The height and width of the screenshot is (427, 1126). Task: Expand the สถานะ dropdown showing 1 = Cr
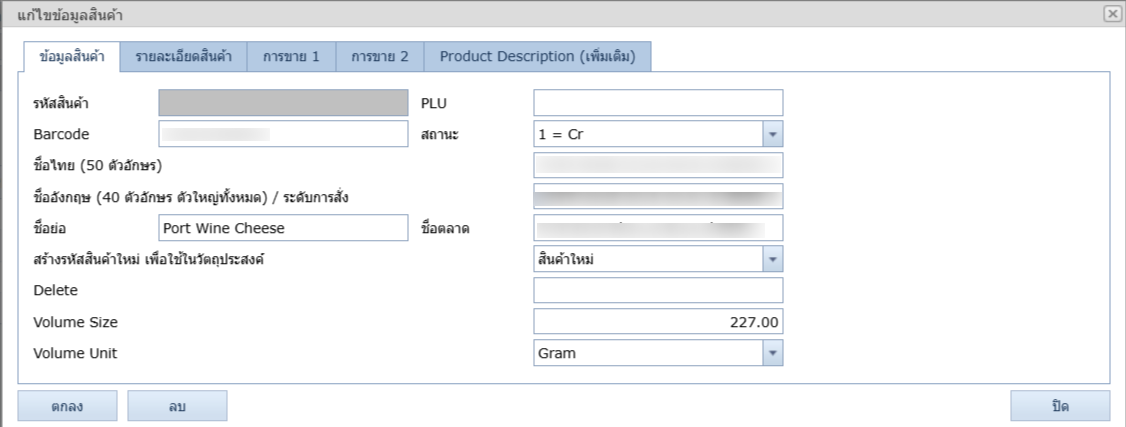[x=772, y=134]
